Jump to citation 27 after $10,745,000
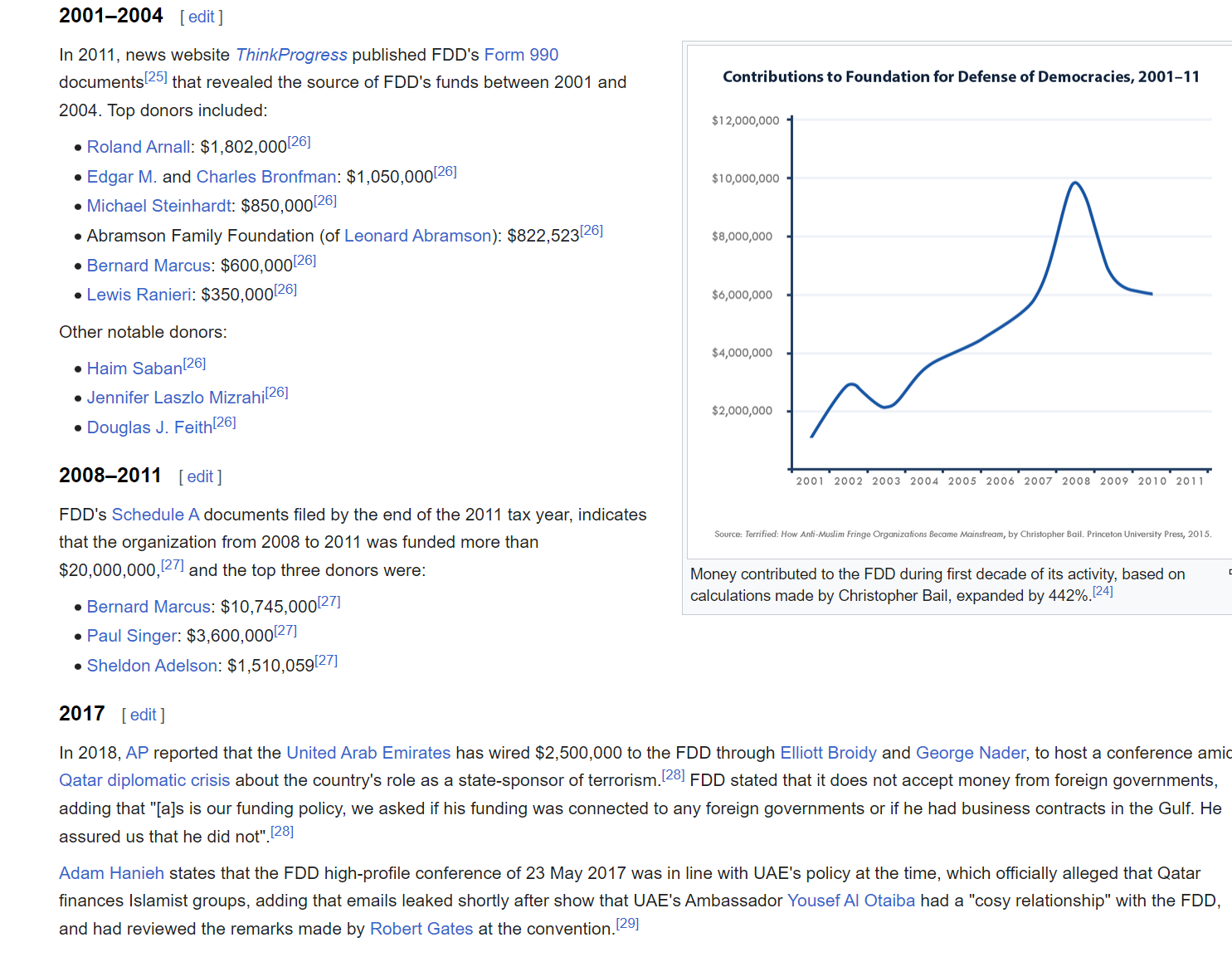 [x=329, y=602]
